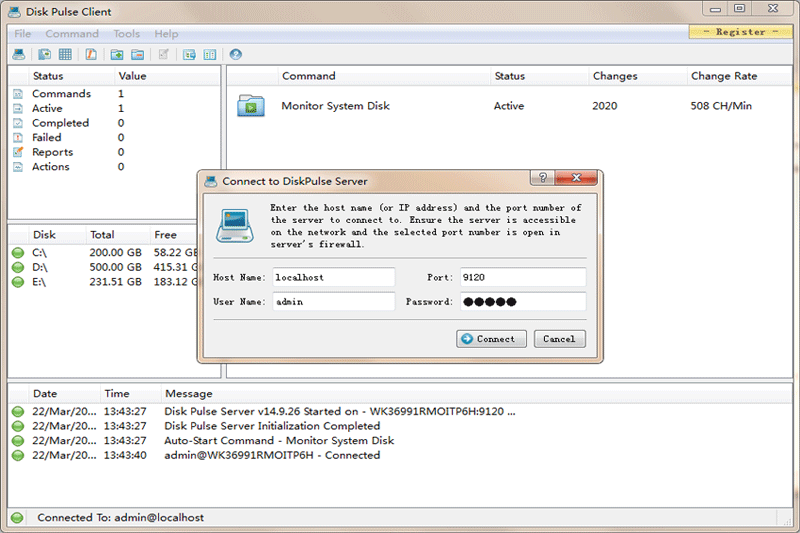
Task: Click the icon beside Commands status row
Action: (x=18, y=94)
